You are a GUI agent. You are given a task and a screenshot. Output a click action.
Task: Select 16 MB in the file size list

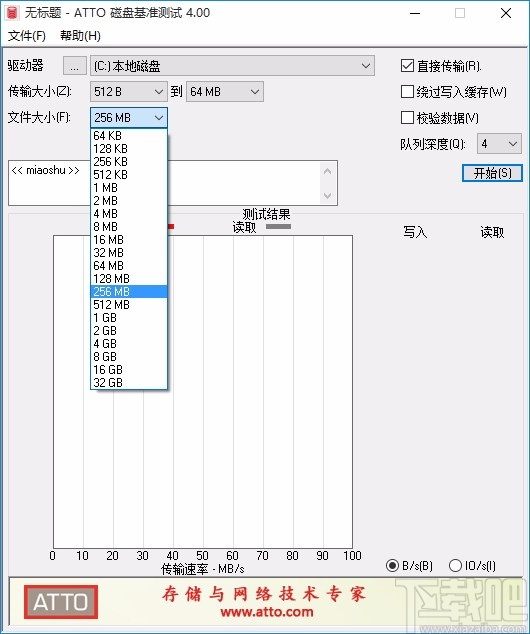(x=129, y=240)
